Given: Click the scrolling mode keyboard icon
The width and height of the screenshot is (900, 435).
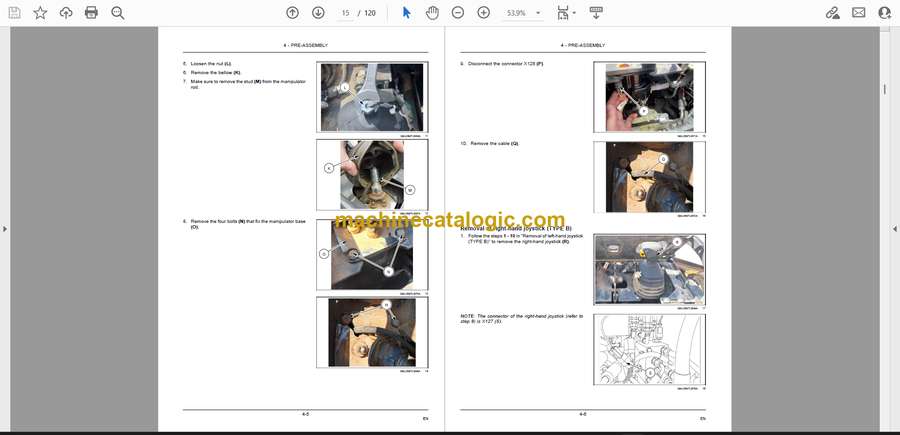Looking at the screenshot, I should (x=596, y=13).
